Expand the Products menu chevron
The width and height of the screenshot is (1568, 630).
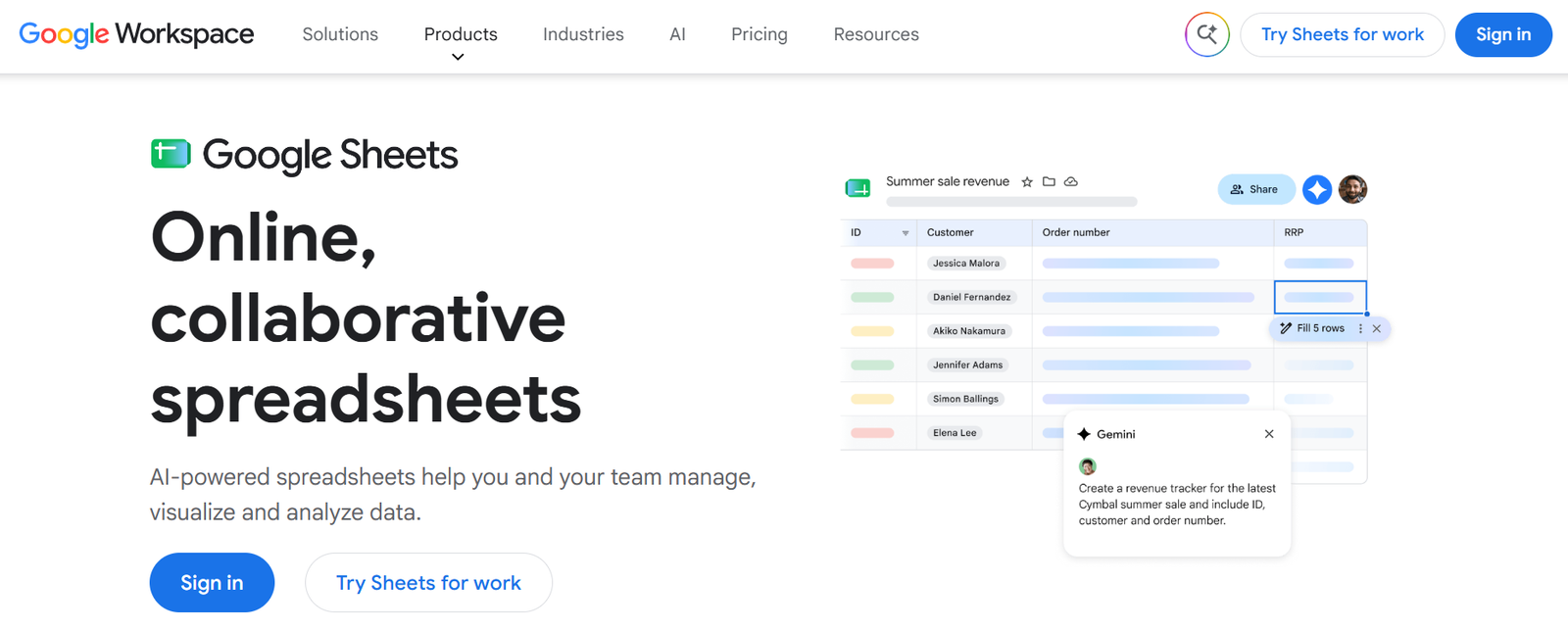458,57
